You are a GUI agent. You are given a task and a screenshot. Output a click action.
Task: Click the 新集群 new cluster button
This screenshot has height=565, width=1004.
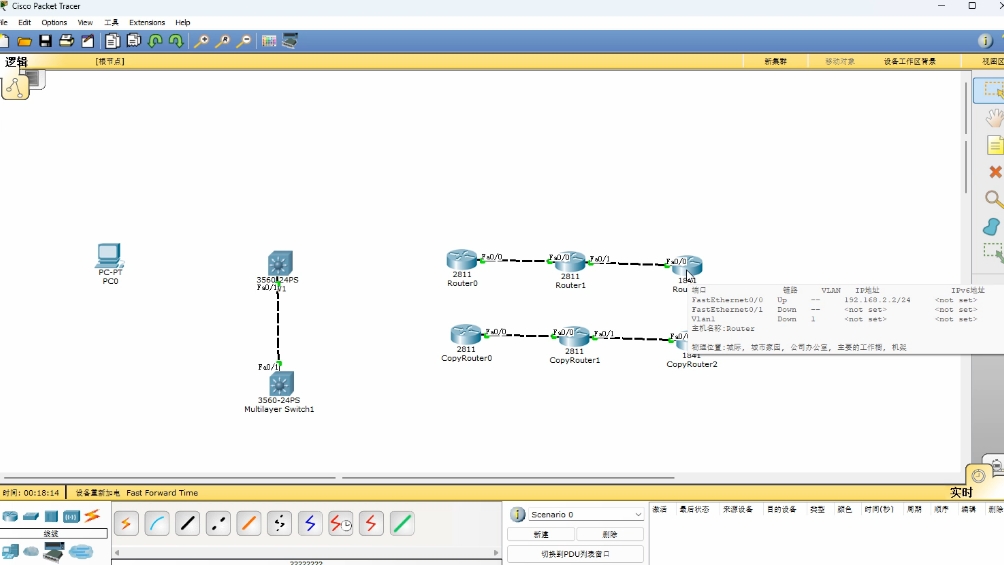[x=775, y=61]
